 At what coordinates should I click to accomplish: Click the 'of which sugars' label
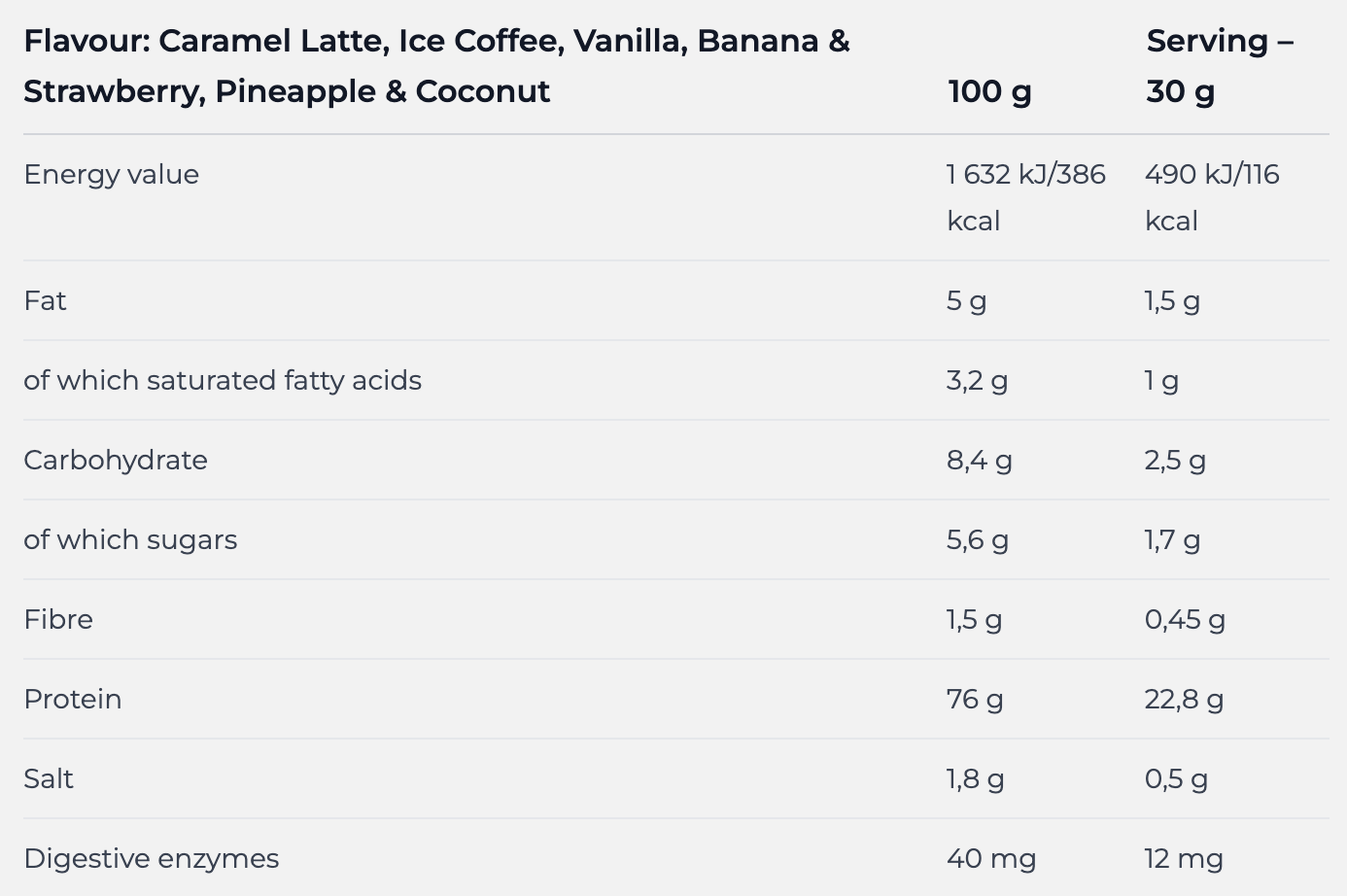point(130,540)
